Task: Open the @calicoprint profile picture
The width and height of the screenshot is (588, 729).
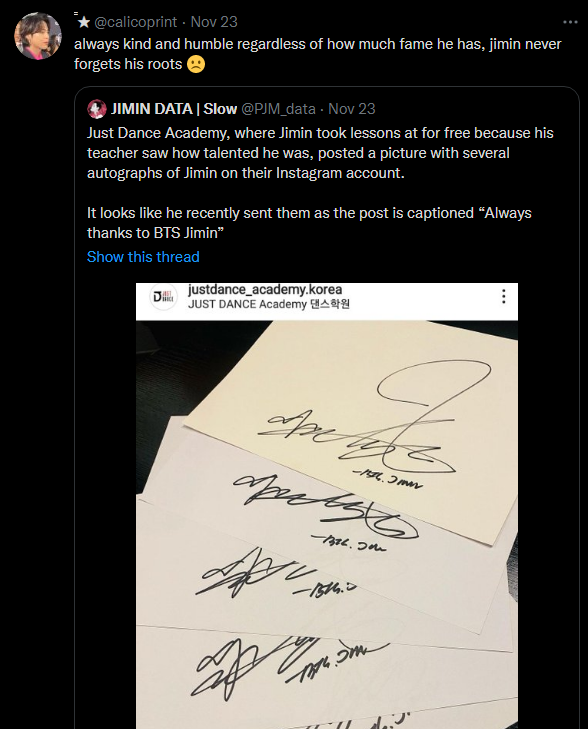Action: click(x=38, y=36)
